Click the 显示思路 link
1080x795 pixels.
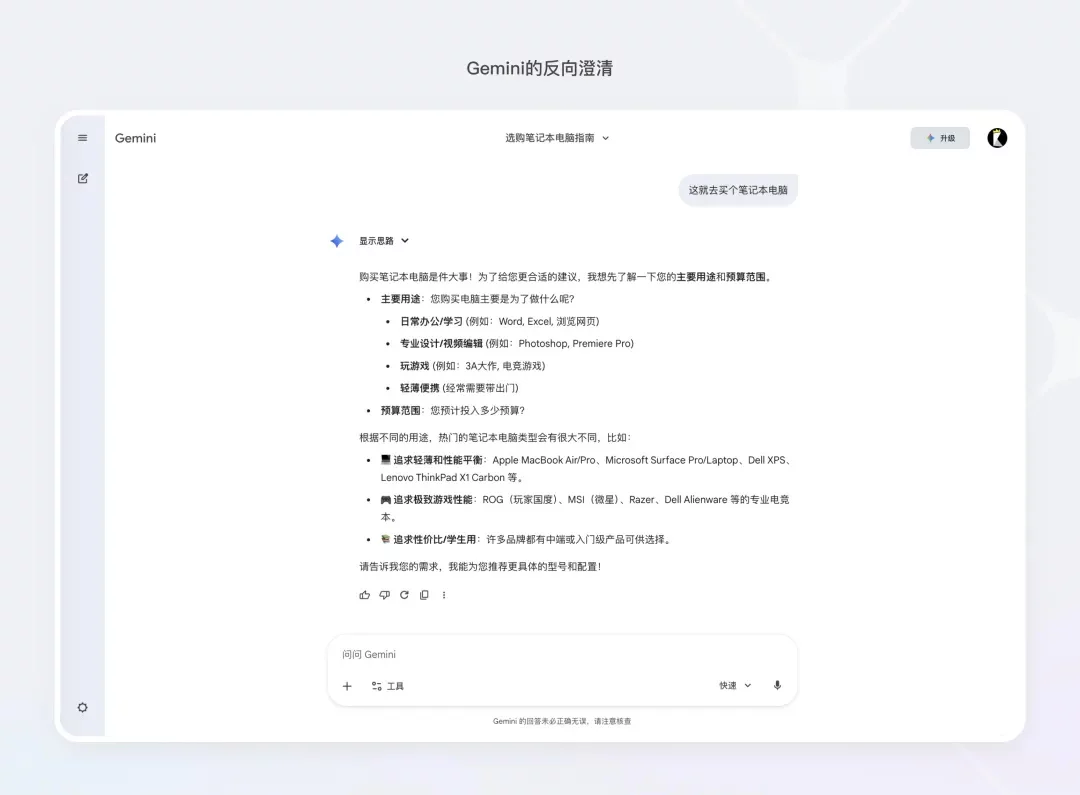379,241
